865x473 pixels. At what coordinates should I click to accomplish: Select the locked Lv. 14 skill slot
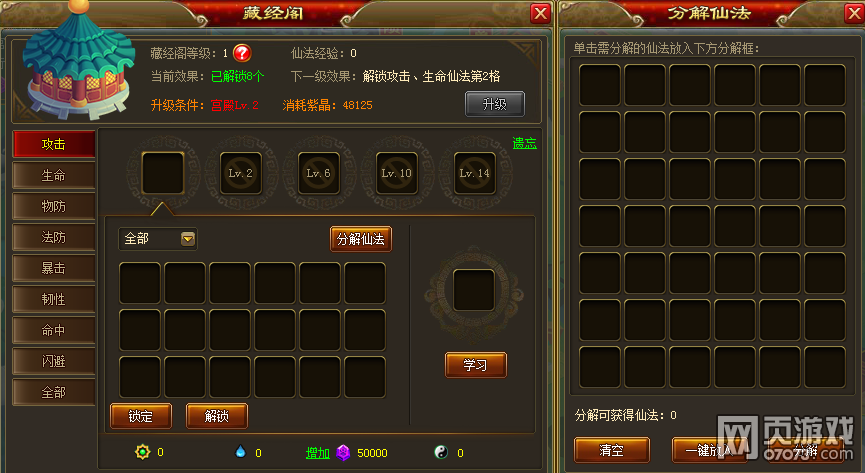[x=474, y=173]
